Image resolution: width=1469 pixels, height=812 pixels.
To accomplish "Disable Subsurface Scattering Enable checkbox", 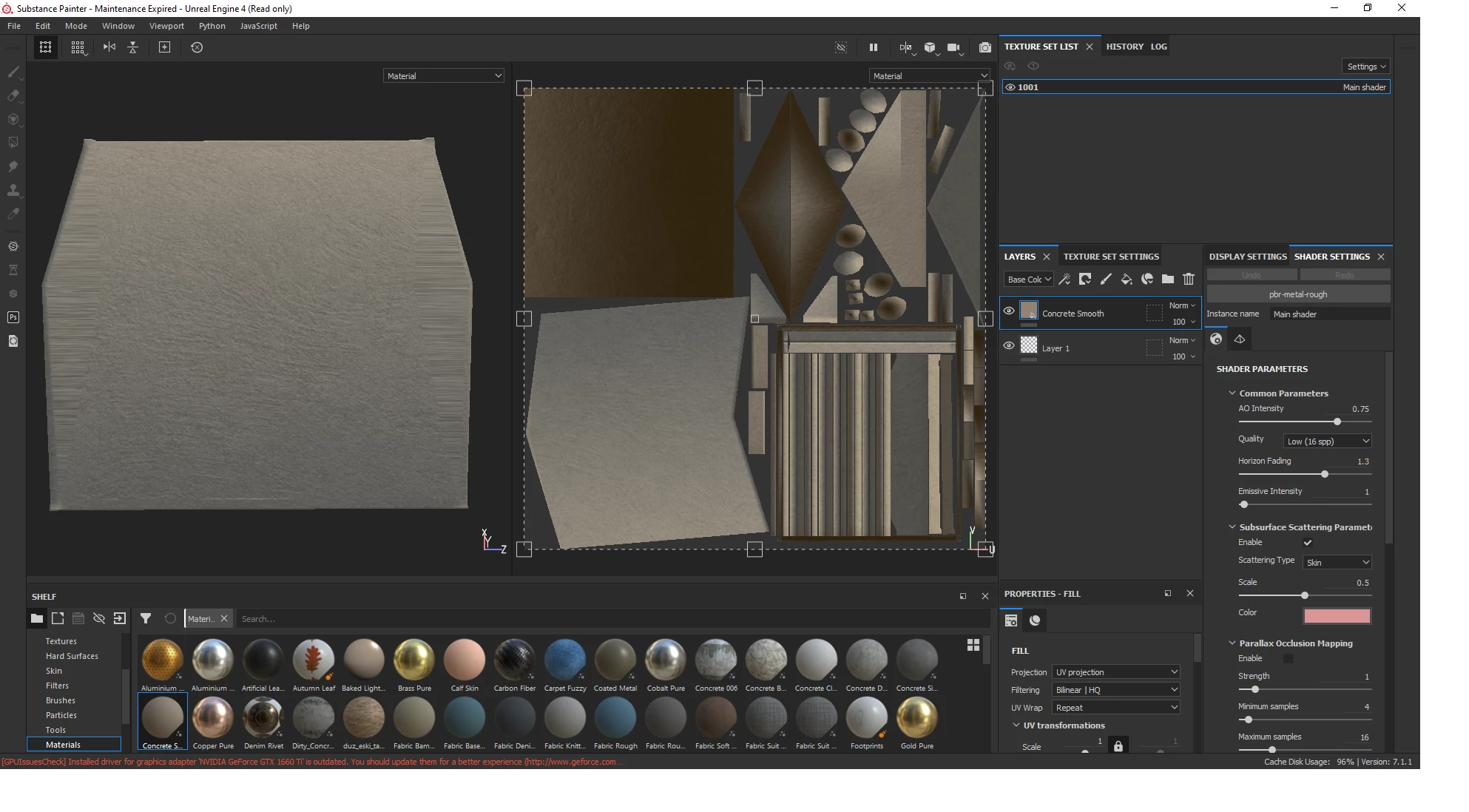I will pyautogui.click(x=1307, y=543).
